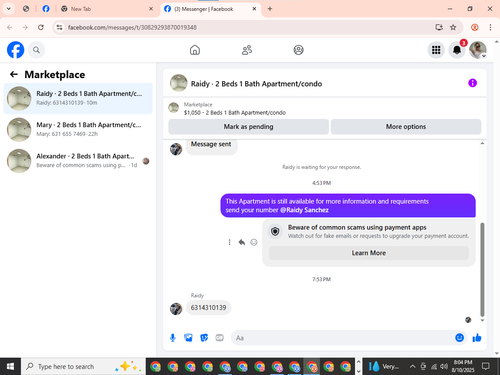Open the Windows Start button
The image size is (500, 375).
[10, 366]
